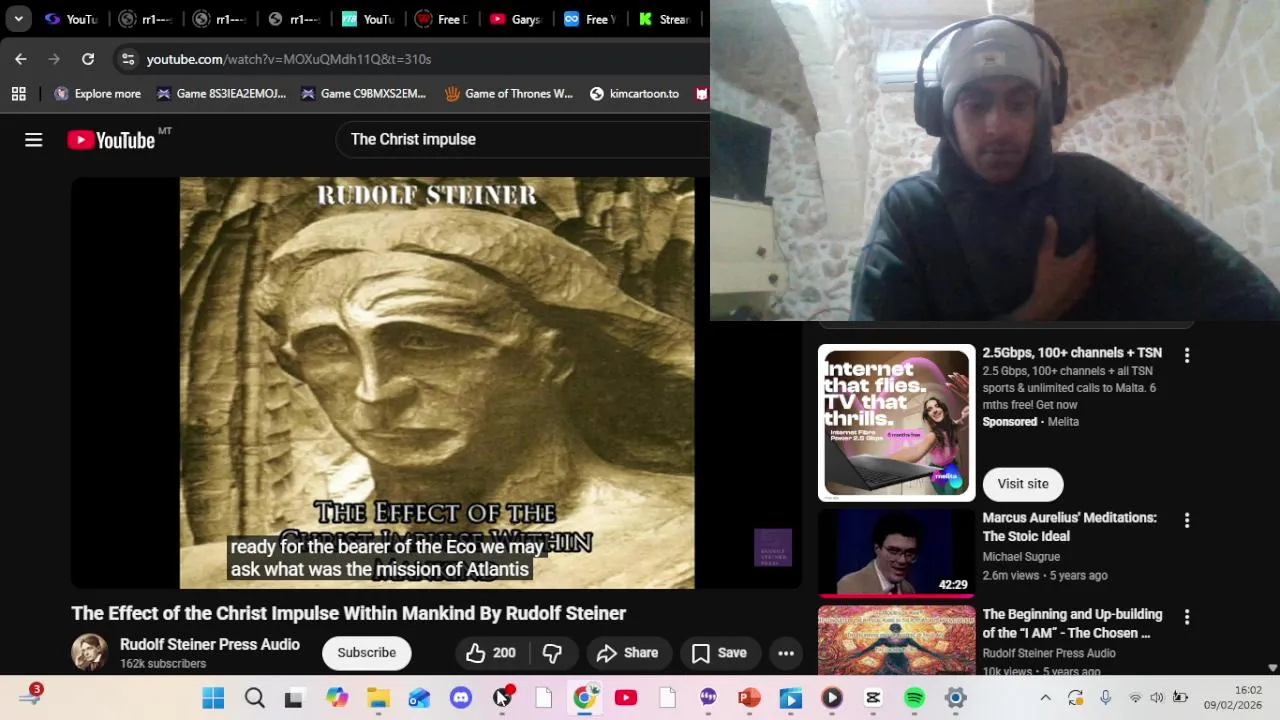Click the '2.5Gbps, 100+ channels + TSN' ad title
1280x720 pixels.
1072,353
